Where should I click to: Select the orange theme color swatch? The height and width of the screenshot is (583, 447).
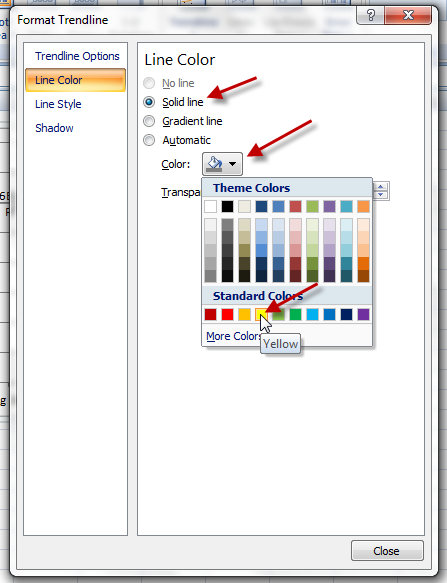[363, 206]
